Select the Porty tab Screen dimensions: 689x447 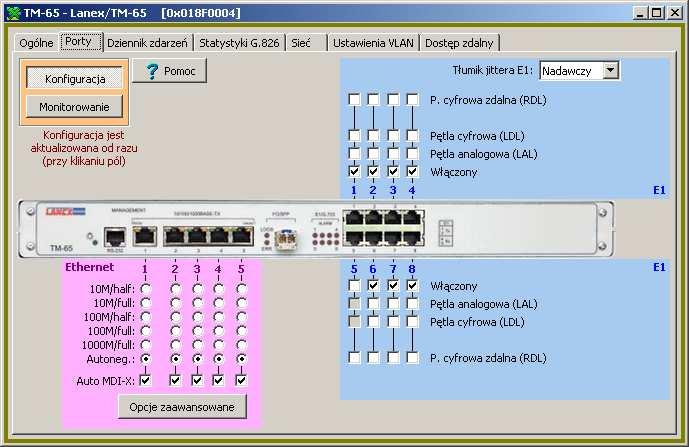tap(82, 42)
